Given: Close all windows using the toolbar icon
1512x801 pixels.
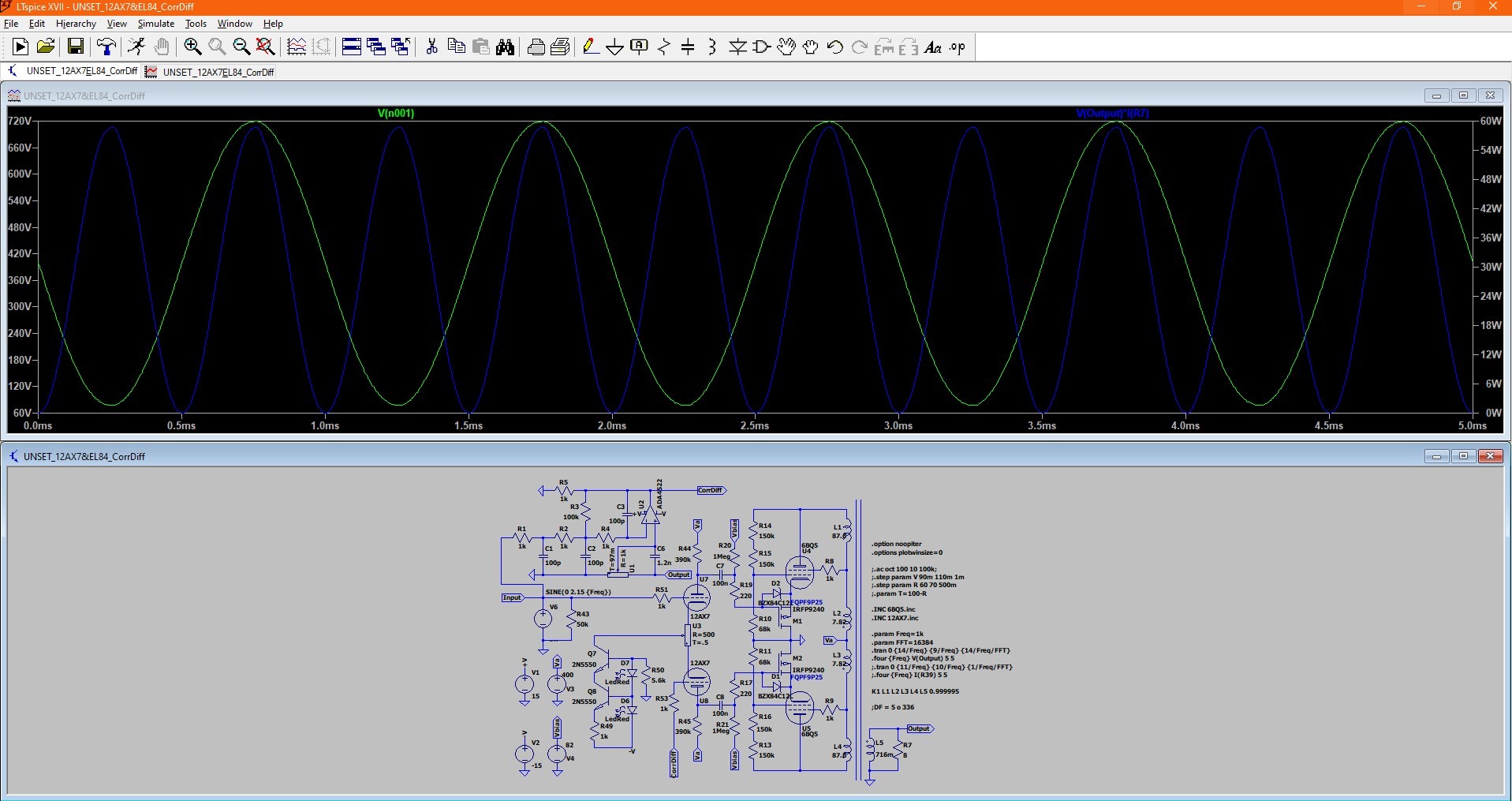Looking at the screenshot, I should (x=401, y=47).
